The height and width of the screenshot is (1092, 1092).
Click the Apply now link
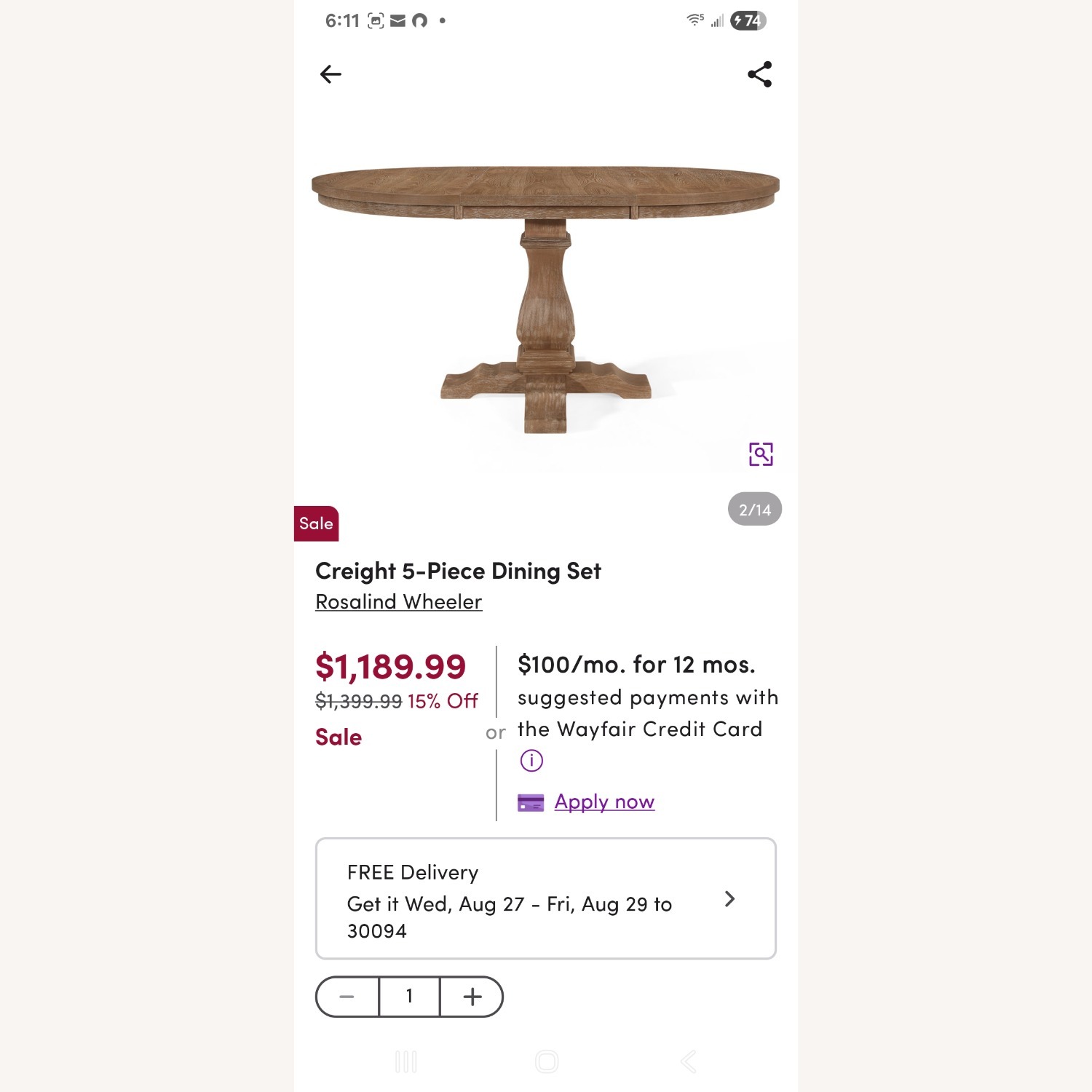[604, 802]
